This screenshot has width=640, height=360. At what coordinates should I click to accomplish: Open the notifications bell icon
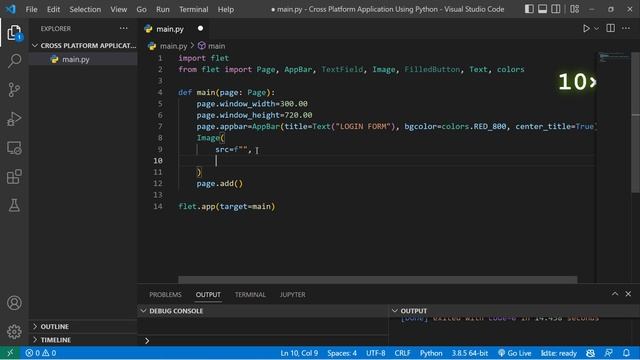[x=626, y=353]
